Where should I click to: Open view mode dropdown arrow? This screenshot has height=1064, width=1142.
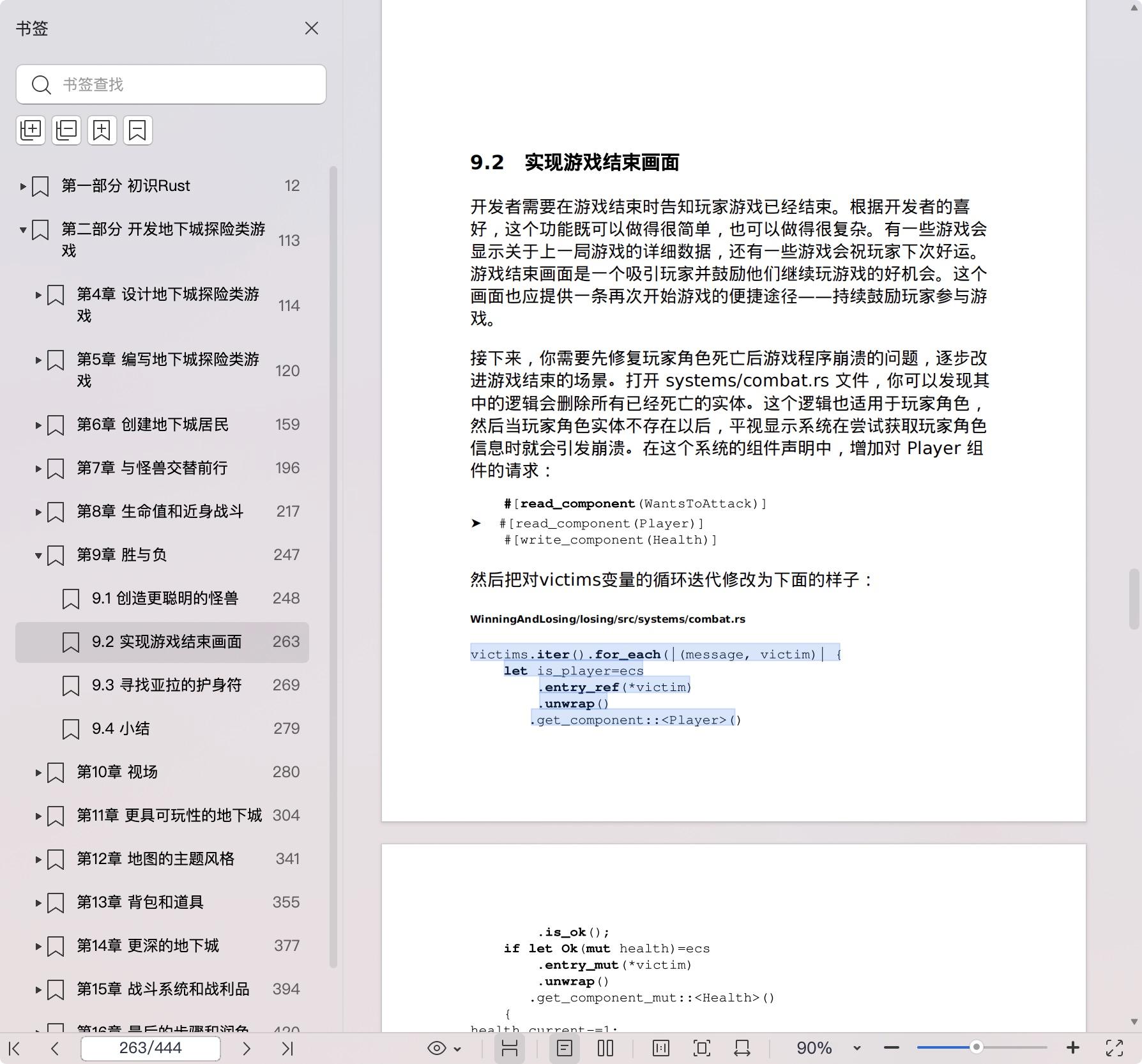[x=457, y=1049]
